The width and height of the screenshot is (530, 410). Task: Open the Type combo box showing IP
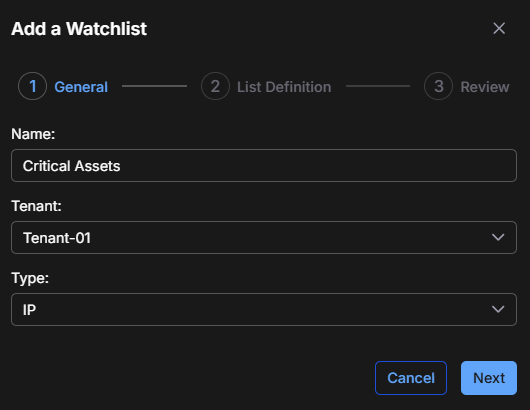264,310
